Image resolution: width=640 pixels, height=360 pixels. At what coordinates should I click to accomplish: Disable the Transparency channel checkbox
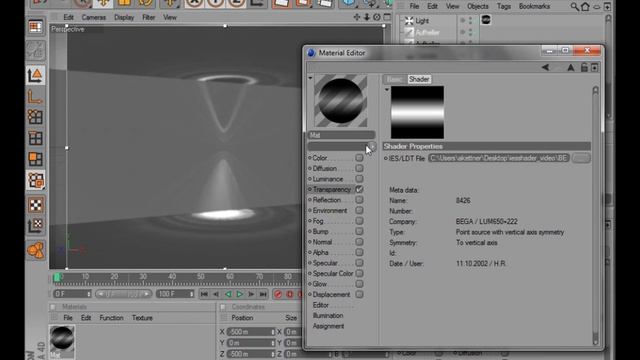pyautogui.click(x=359, y=189)
